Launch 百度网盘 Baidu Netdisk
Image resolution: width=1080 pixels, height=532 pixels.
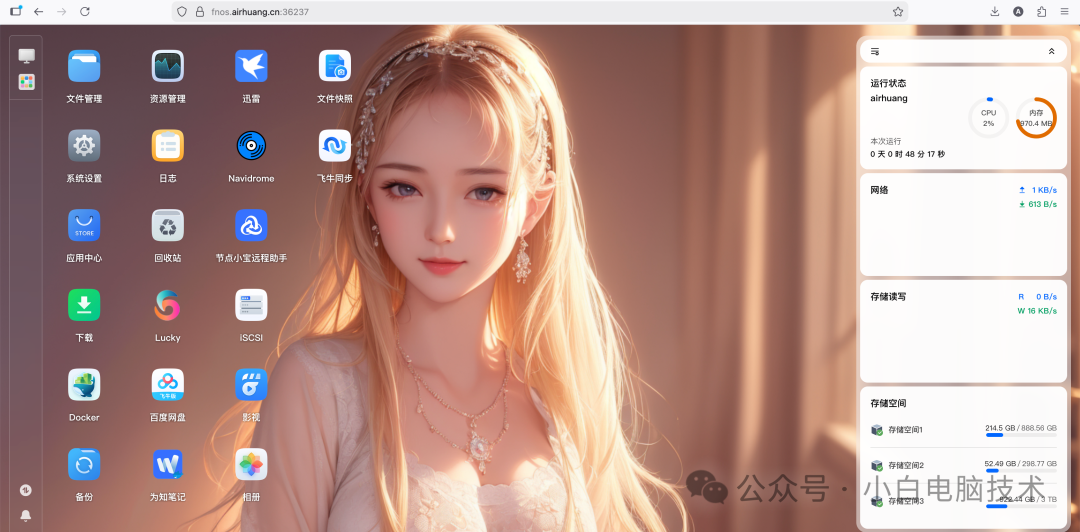coord(167,385)
